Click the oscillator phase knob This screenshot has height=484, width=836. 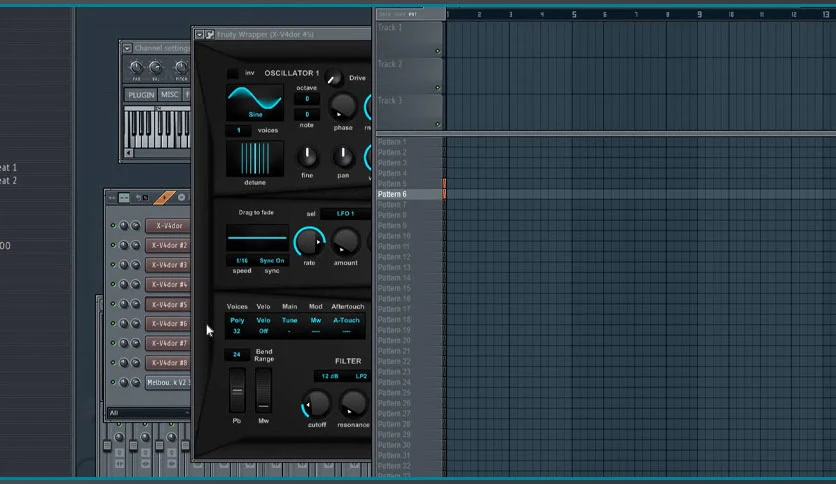point(343,107)
